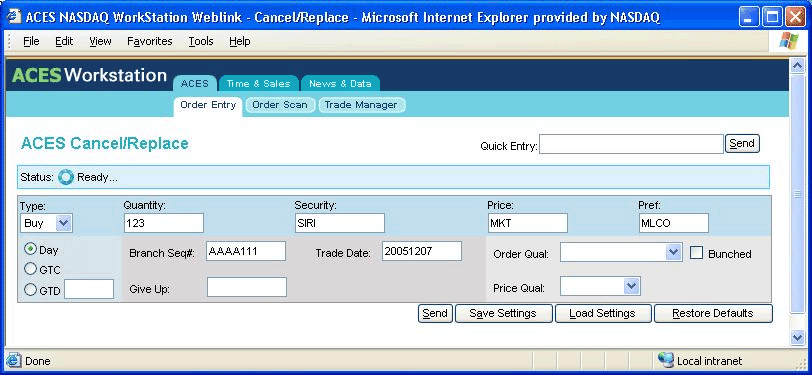This screenshot has height=375, width=812.
Task: Select the Order Scan subtab
Action: tap(280, 105)
